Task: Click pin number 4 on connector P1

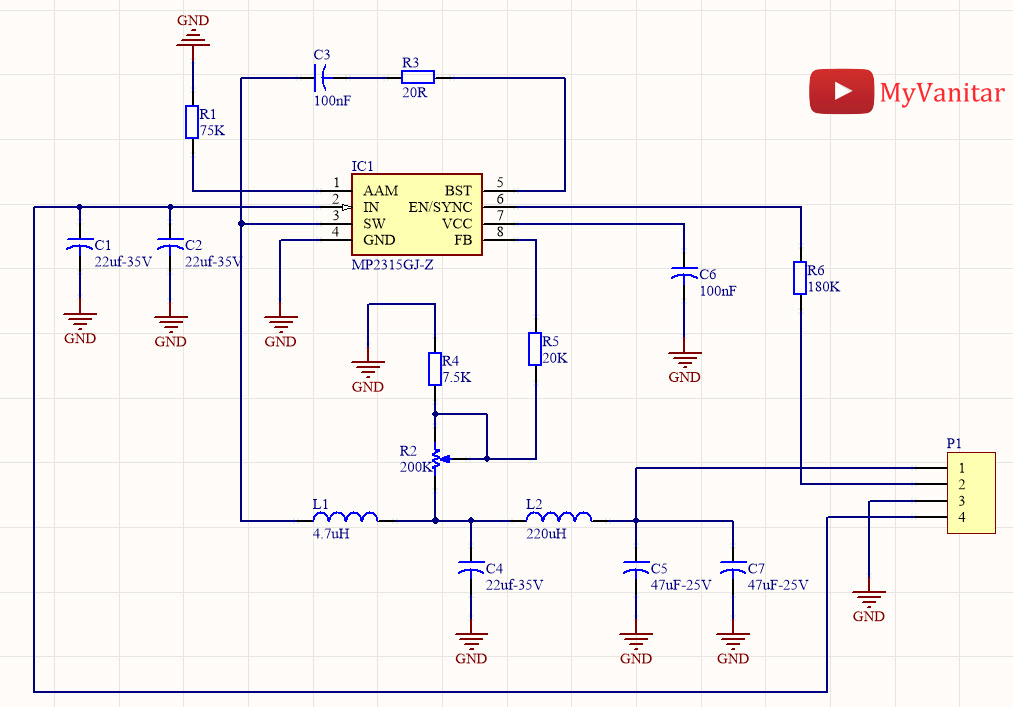Action: [x=962, y=517]
